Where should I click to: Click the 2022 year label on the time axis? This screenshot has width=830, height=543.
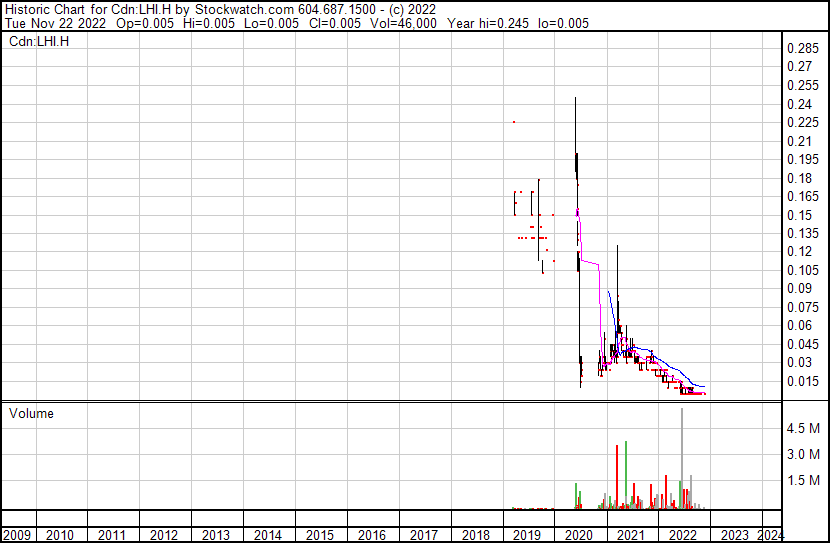(683, 535)
